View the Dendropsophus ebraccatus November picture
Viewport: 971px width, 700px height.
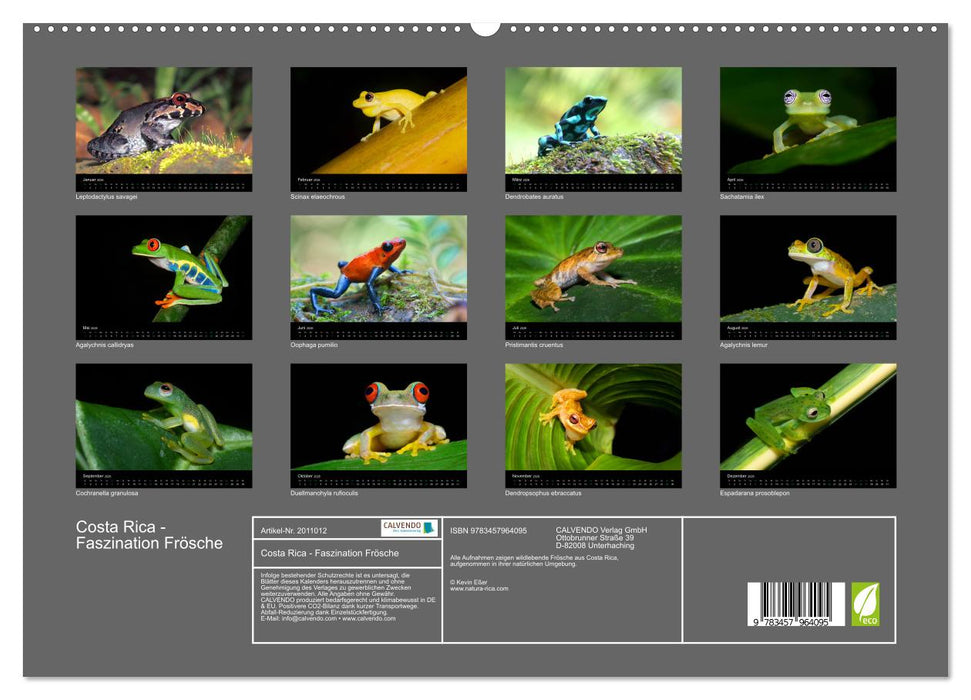coord(593,418)
